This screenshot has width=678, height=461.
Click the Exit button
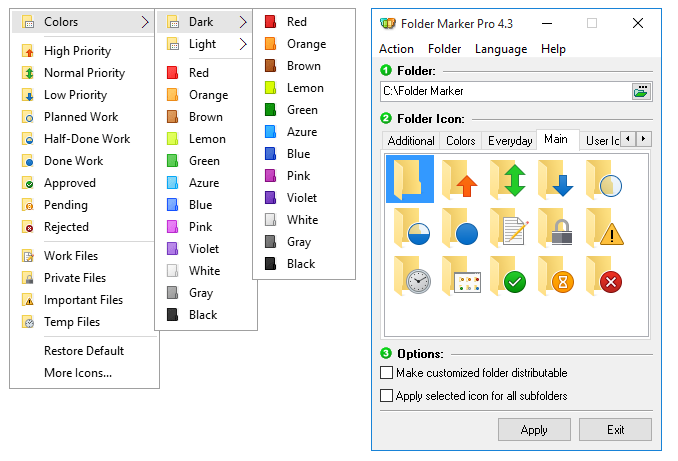(615, 430)
